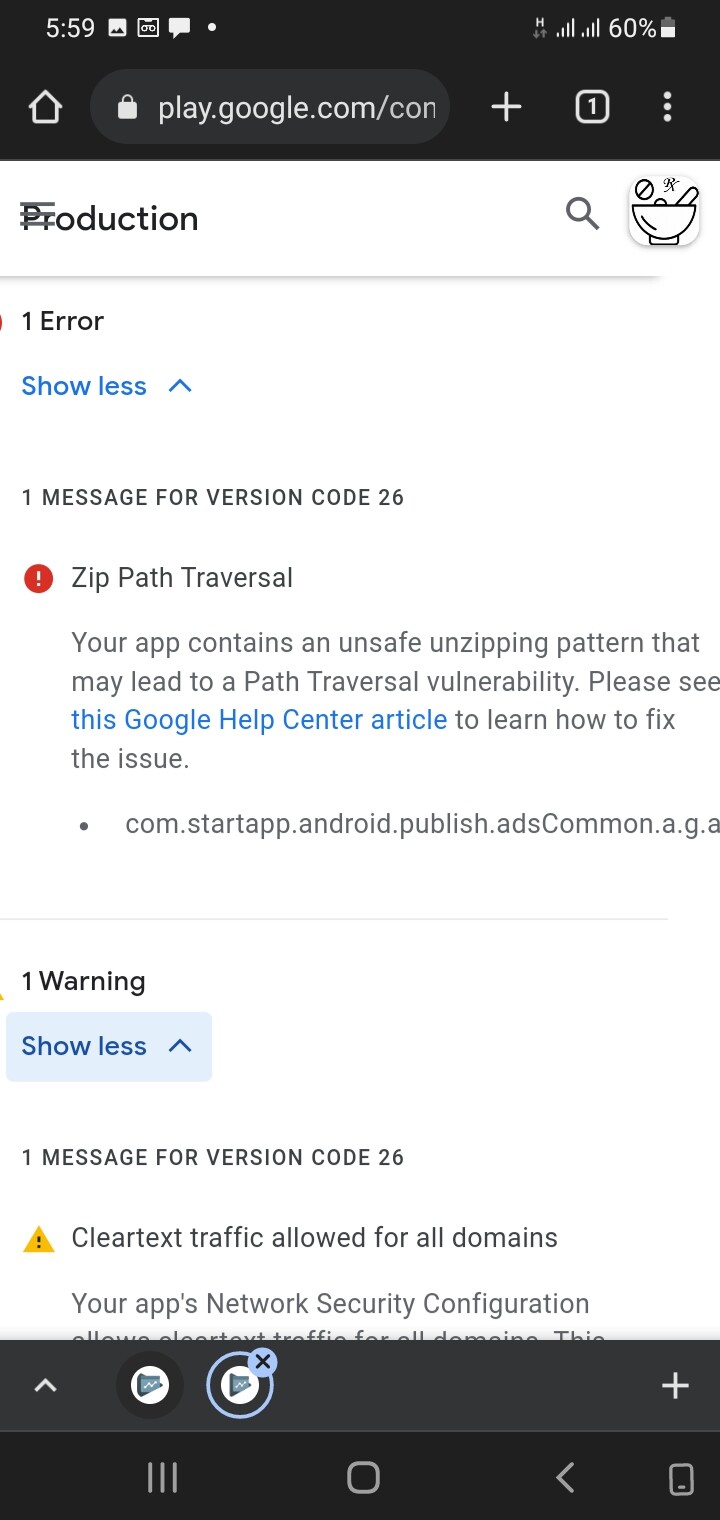This screenshot has height=1520, width=720.
Task: Tap the mortar and pestle app icon
Action: 664,213
